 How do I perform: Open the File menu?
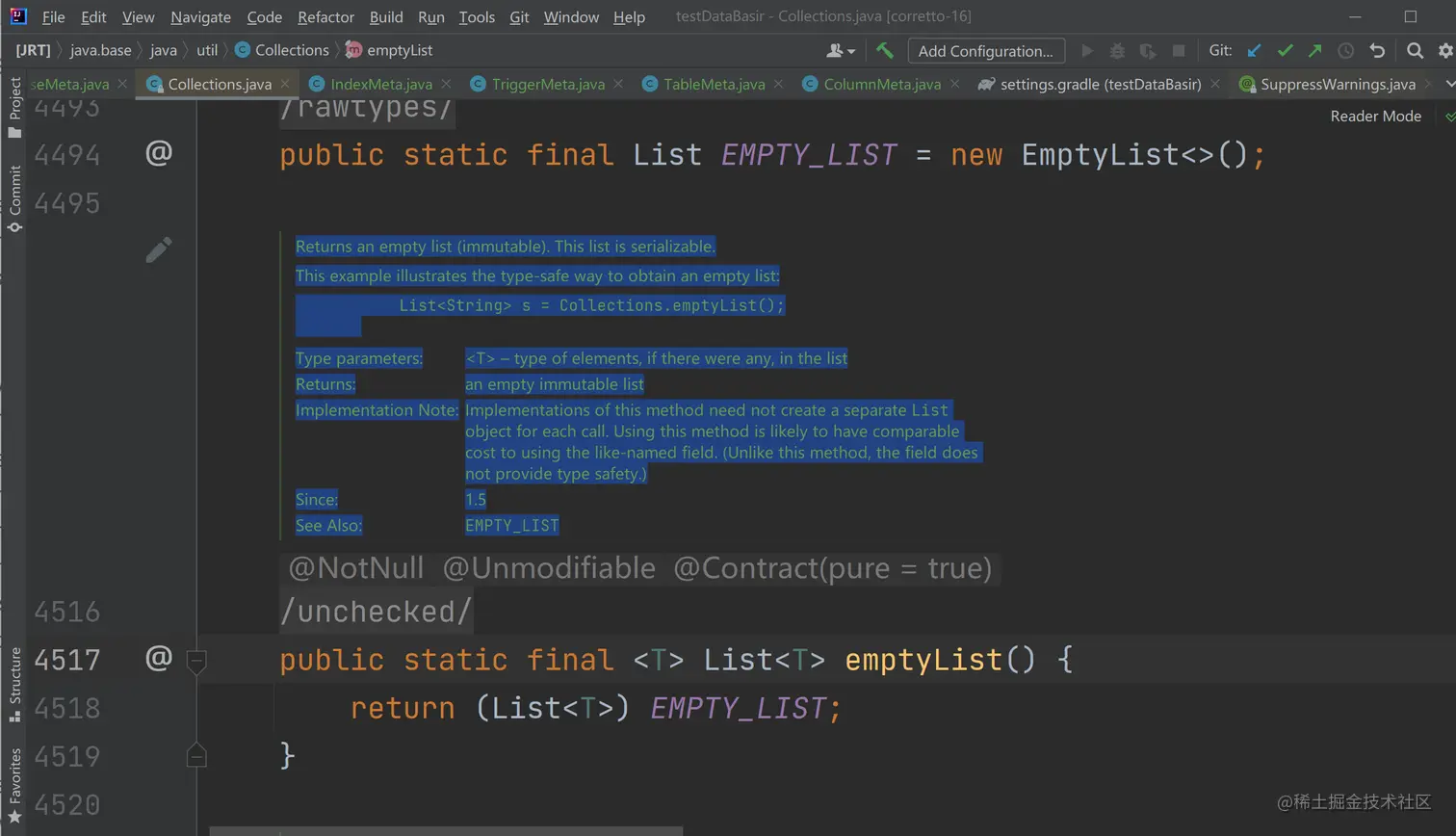tap(54, 17)
